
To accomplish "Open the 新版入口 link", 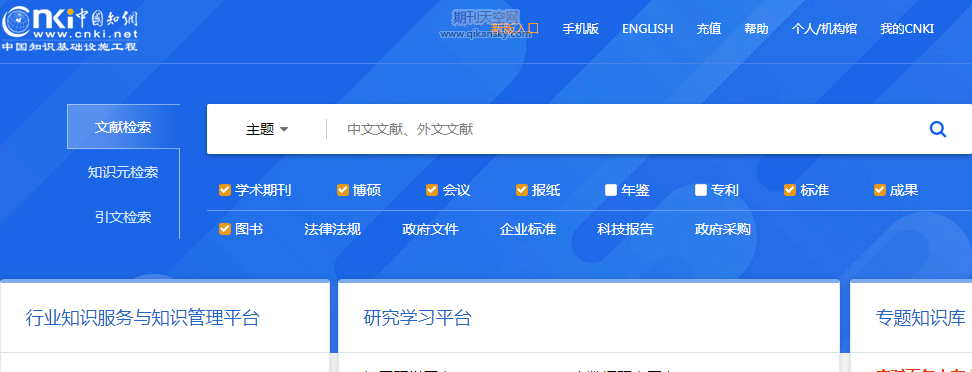I will pyautogui.click(x=515, y=29).
